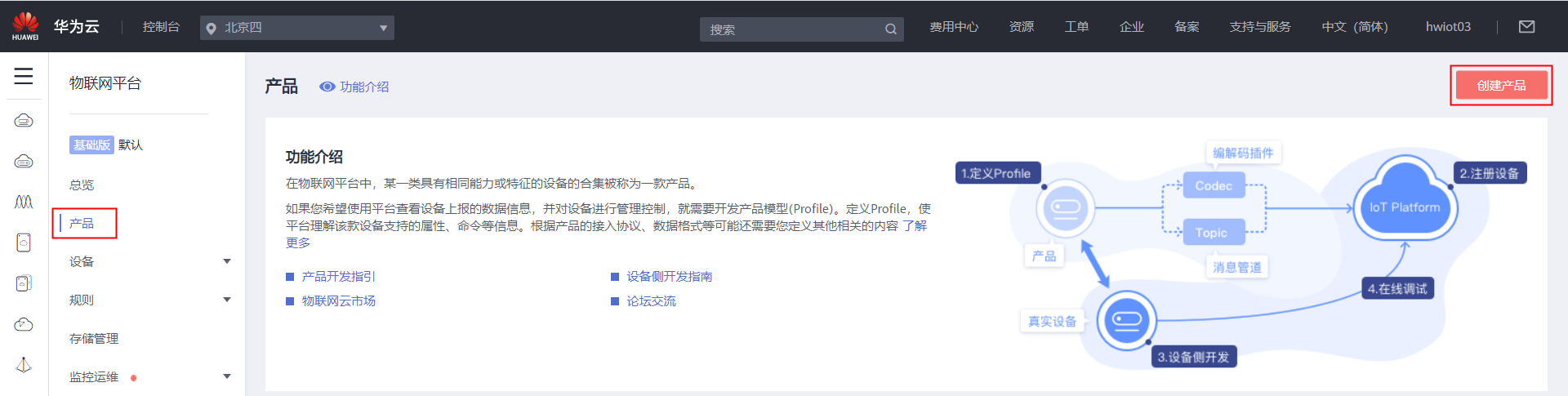Click the 2.注册设备 label in diagram

click(1490, 173)
